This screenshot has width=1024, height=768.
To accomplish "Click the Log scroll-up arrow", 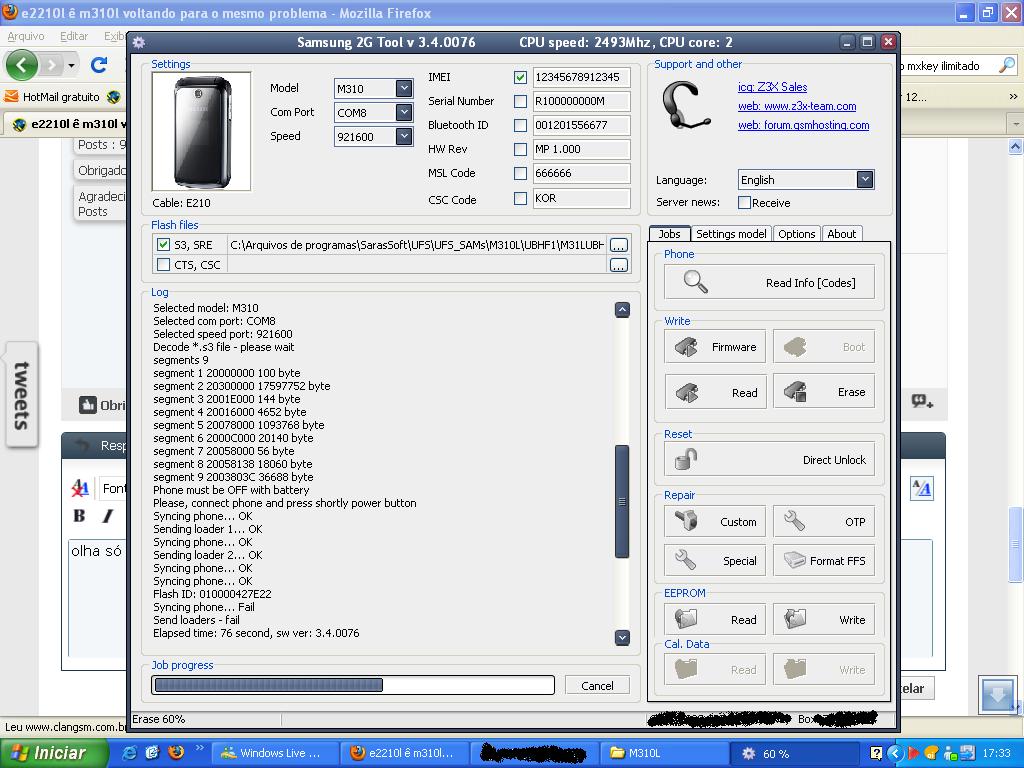I will 622,310.
